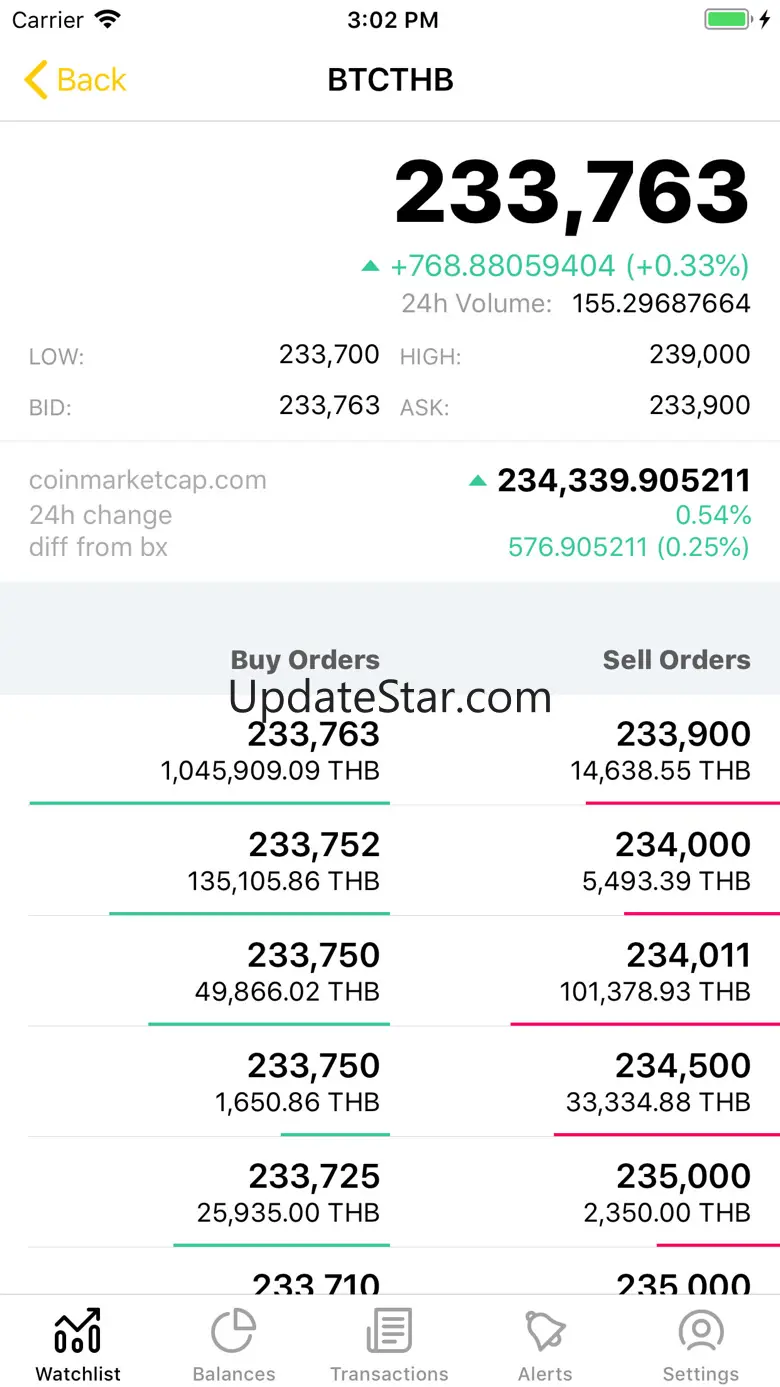Tap the large 233,763 last price
The width and height of the screenshot is (780, 1387).
[571, 192]
